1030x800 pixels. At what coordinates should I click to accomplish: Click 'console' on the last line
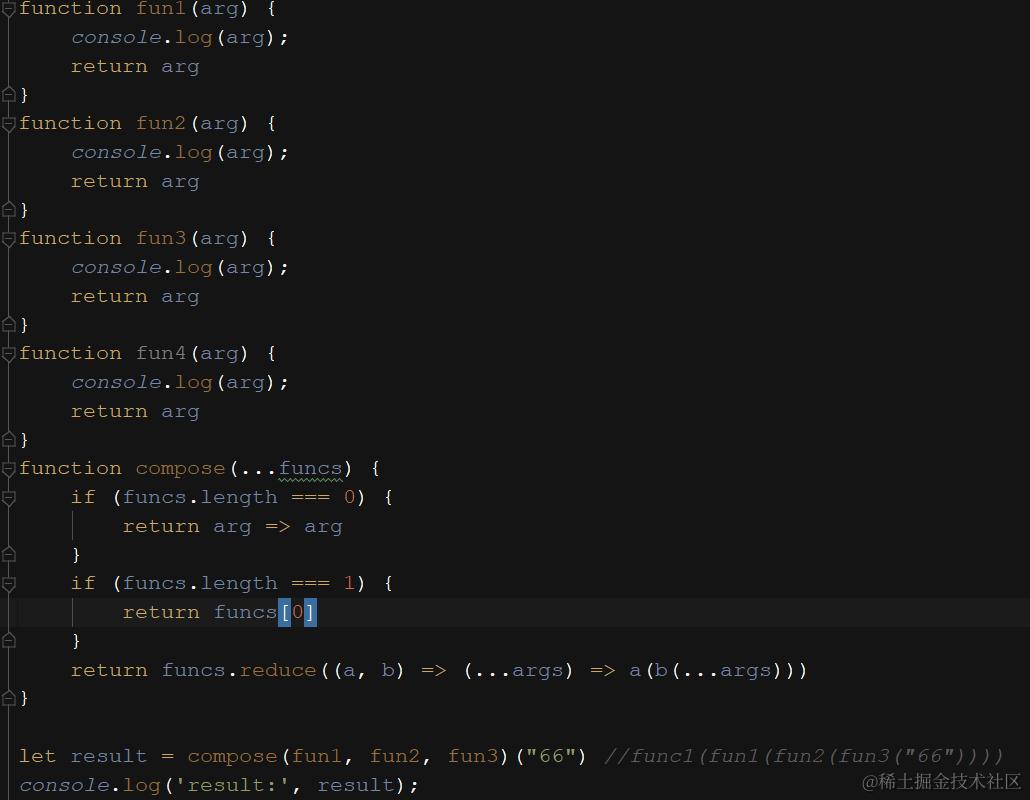[x=64, y=785]
